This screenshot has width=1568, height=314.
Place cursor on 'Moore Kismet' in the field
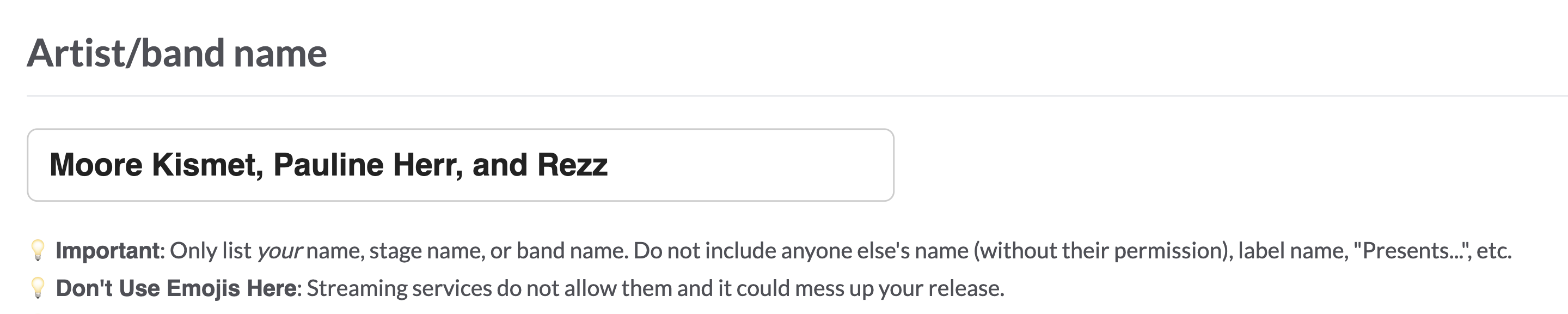[155, 165]
